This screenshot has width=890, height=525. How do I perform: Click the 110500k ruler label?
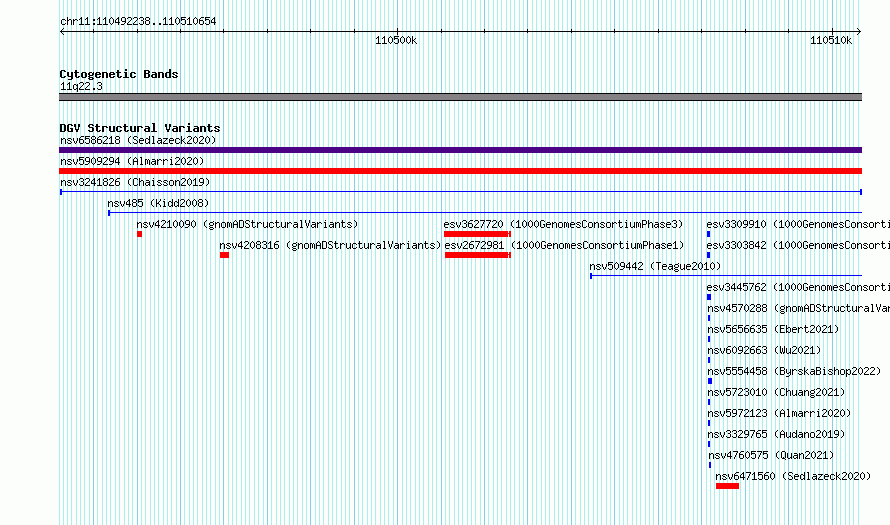[x=396, y=40]
